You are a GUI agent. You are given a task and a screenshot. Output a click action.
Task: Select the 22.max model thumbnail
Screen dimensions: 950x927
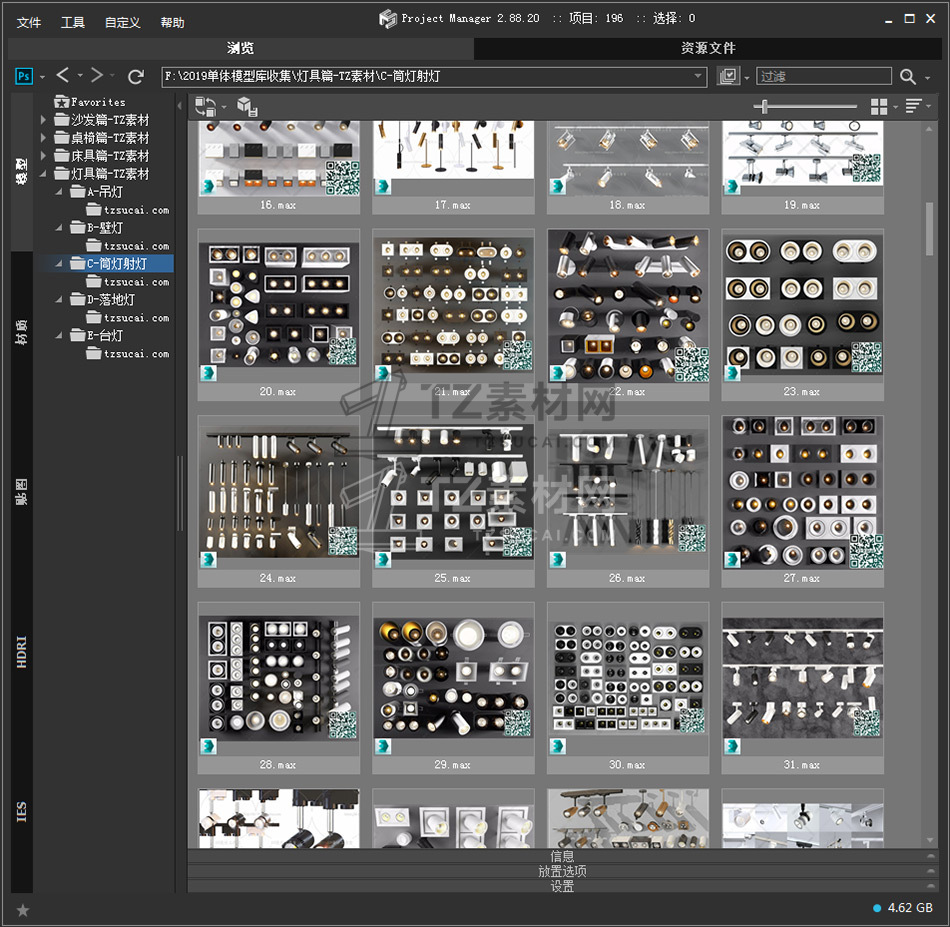pos(628,306)
